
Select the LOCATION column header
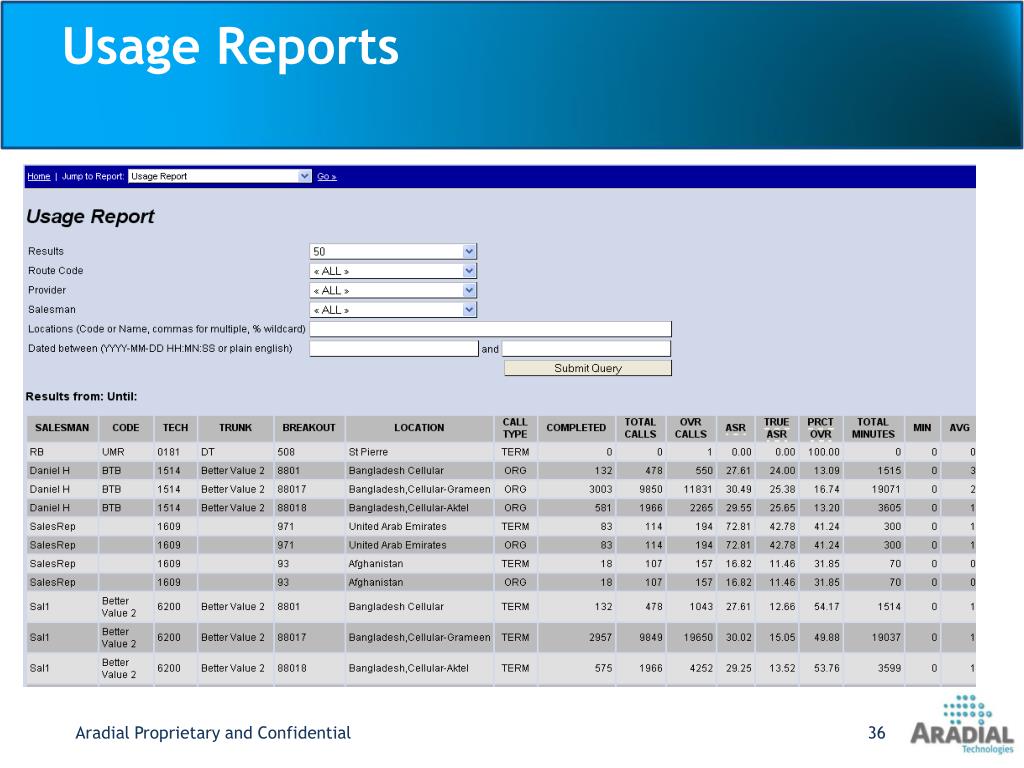point(419,428)
